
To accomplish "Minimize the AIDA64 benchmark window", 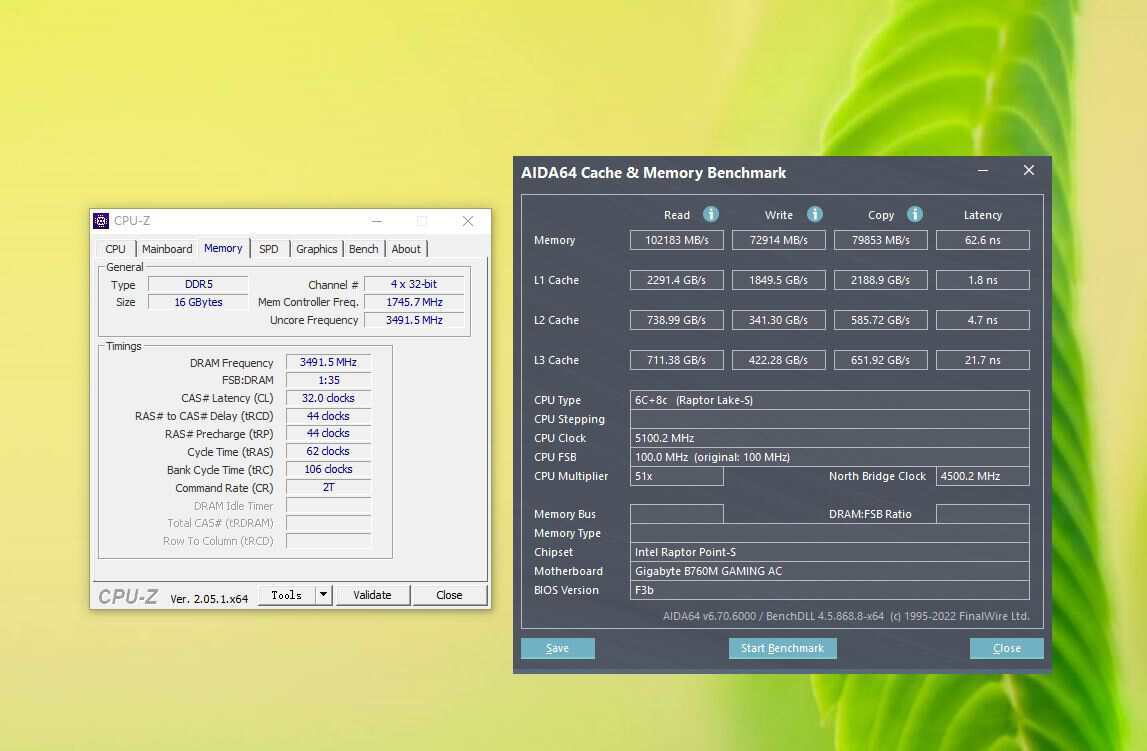I will point(983,171).
